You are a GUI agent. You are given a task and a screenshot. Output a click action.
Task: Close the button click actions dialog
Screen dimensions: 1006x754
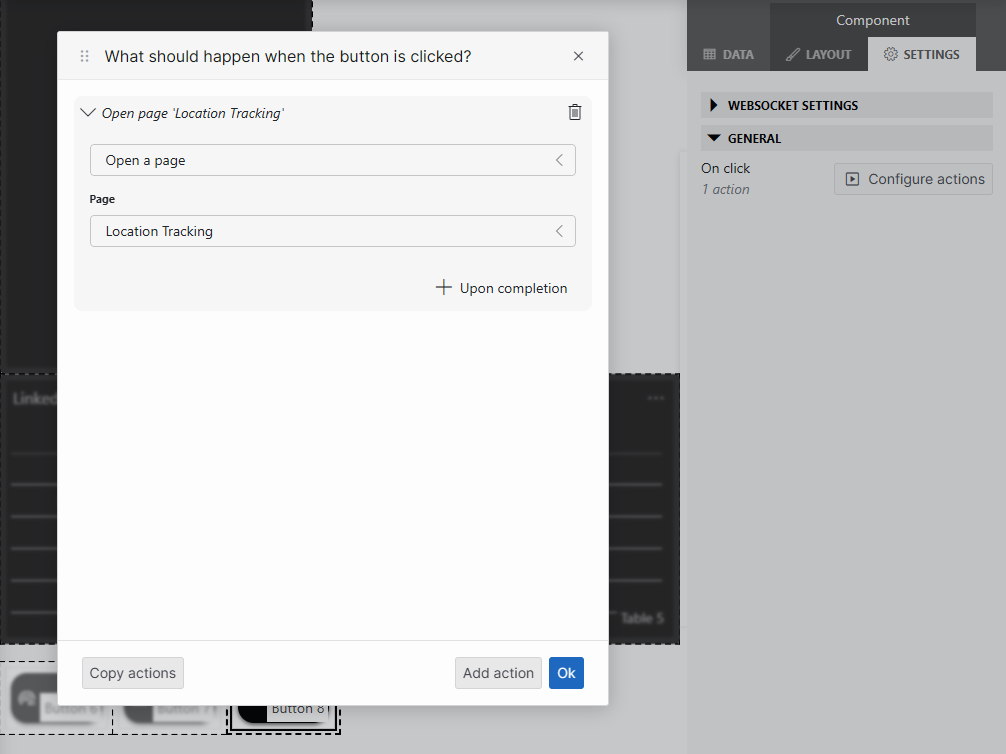pos(578,56)
